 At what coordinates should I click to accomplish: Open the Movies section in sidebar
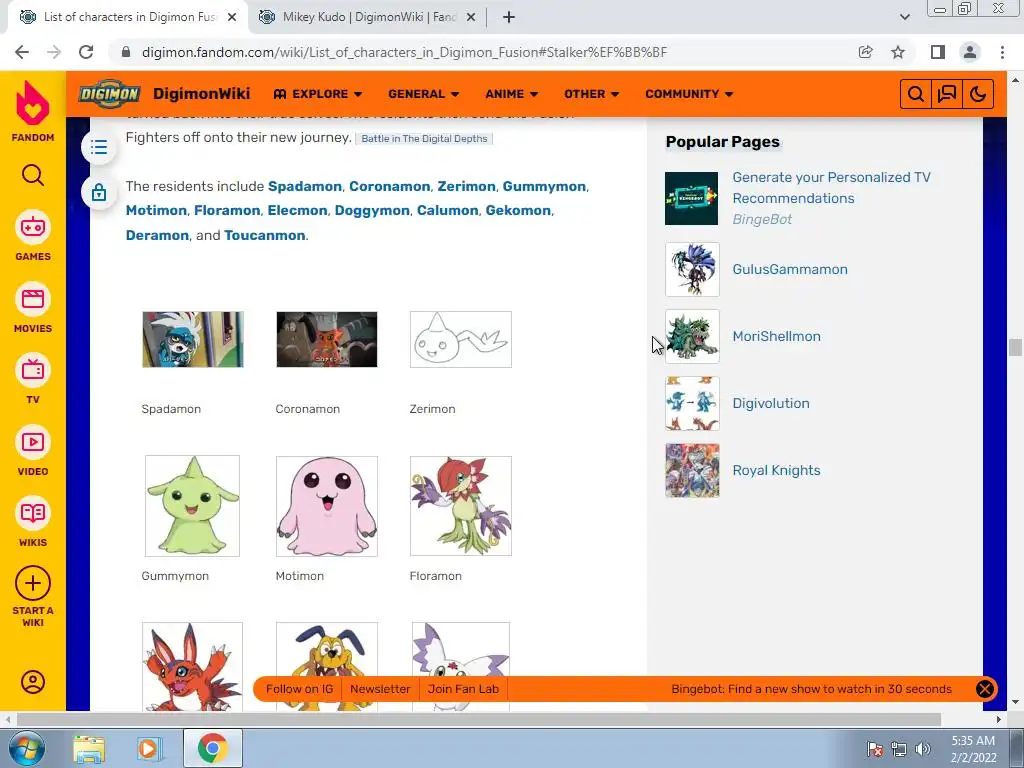33,308
